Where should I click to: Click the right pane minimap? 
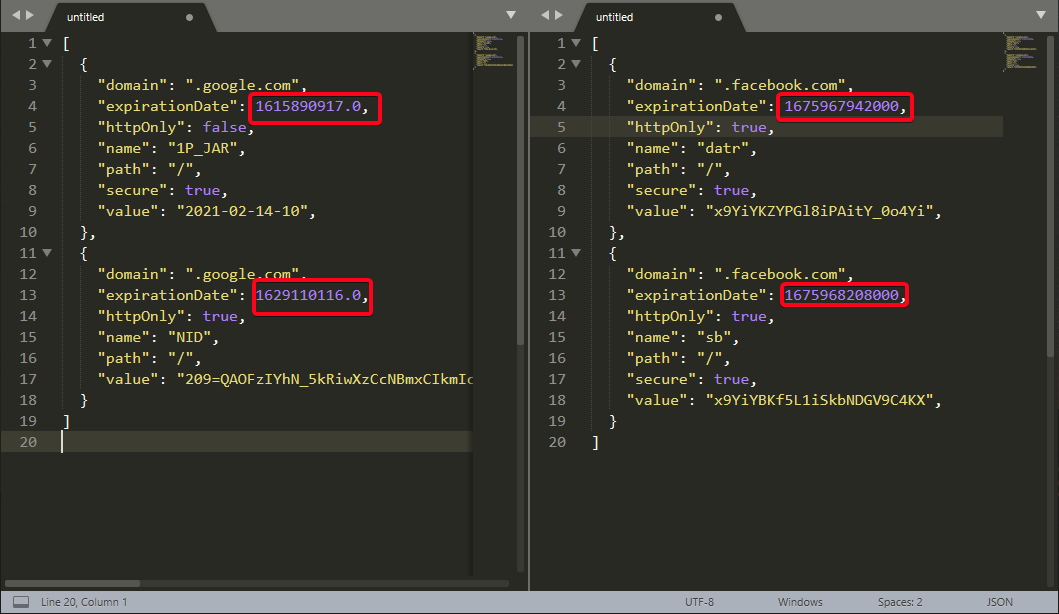1023,51
